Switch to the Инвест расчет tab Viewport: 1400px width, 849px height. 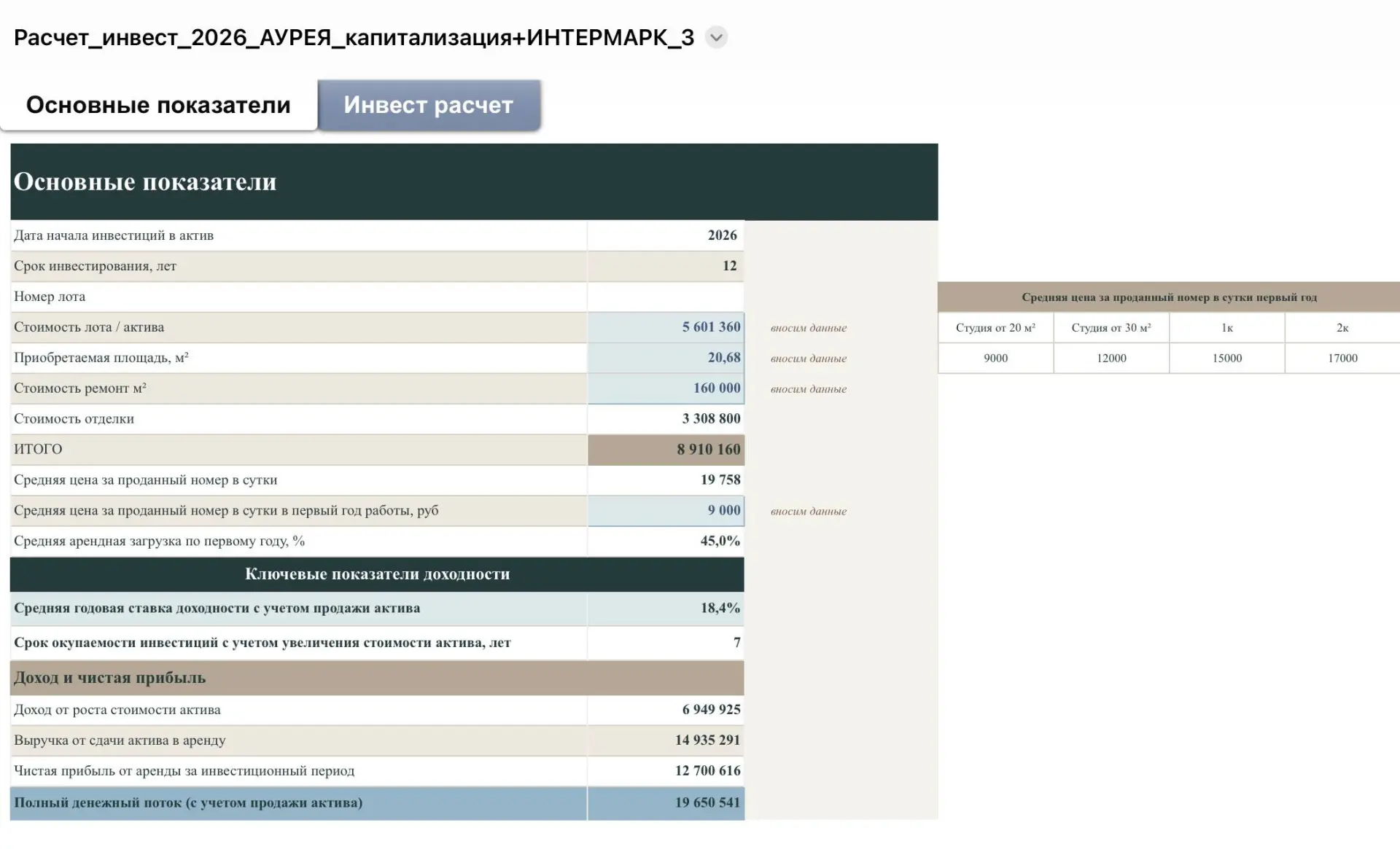point(429,105)
